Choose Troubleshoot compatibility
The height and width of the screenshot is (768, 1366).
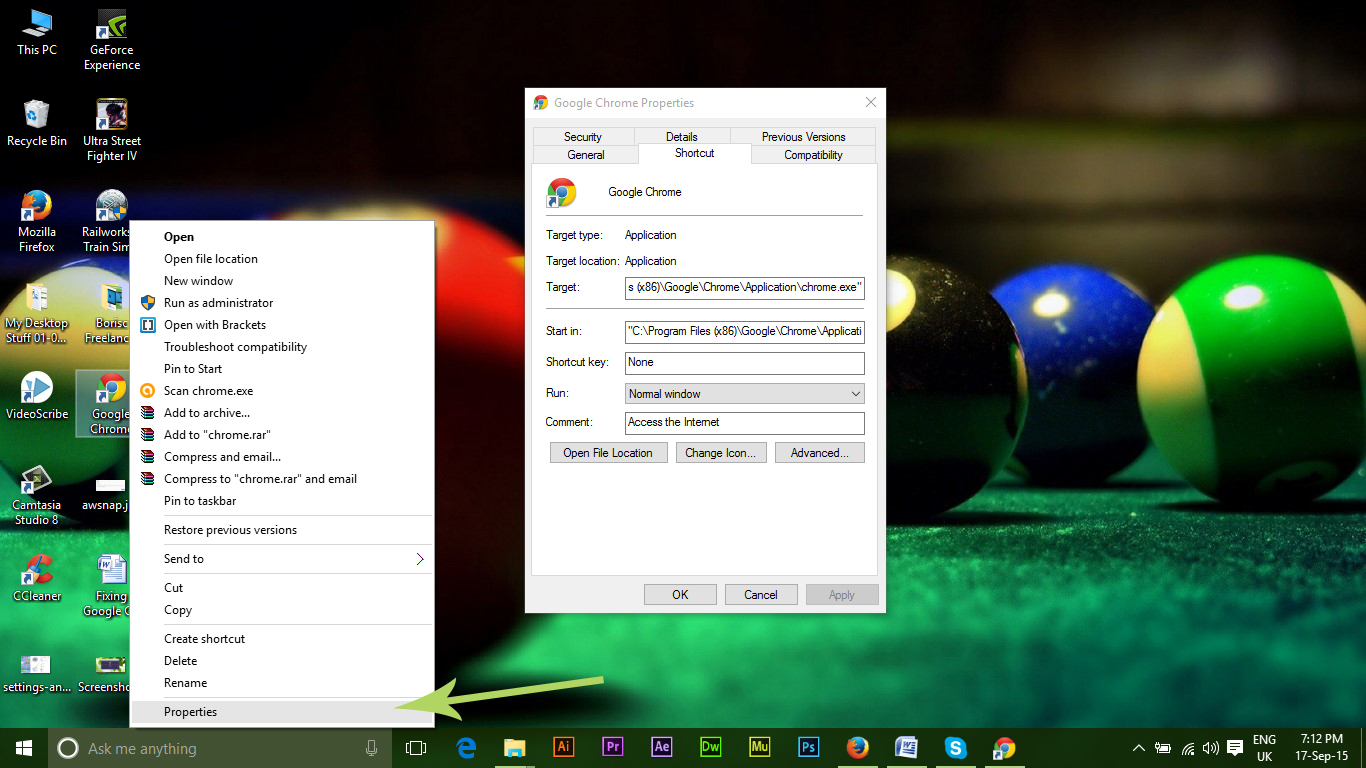point(283,347)
